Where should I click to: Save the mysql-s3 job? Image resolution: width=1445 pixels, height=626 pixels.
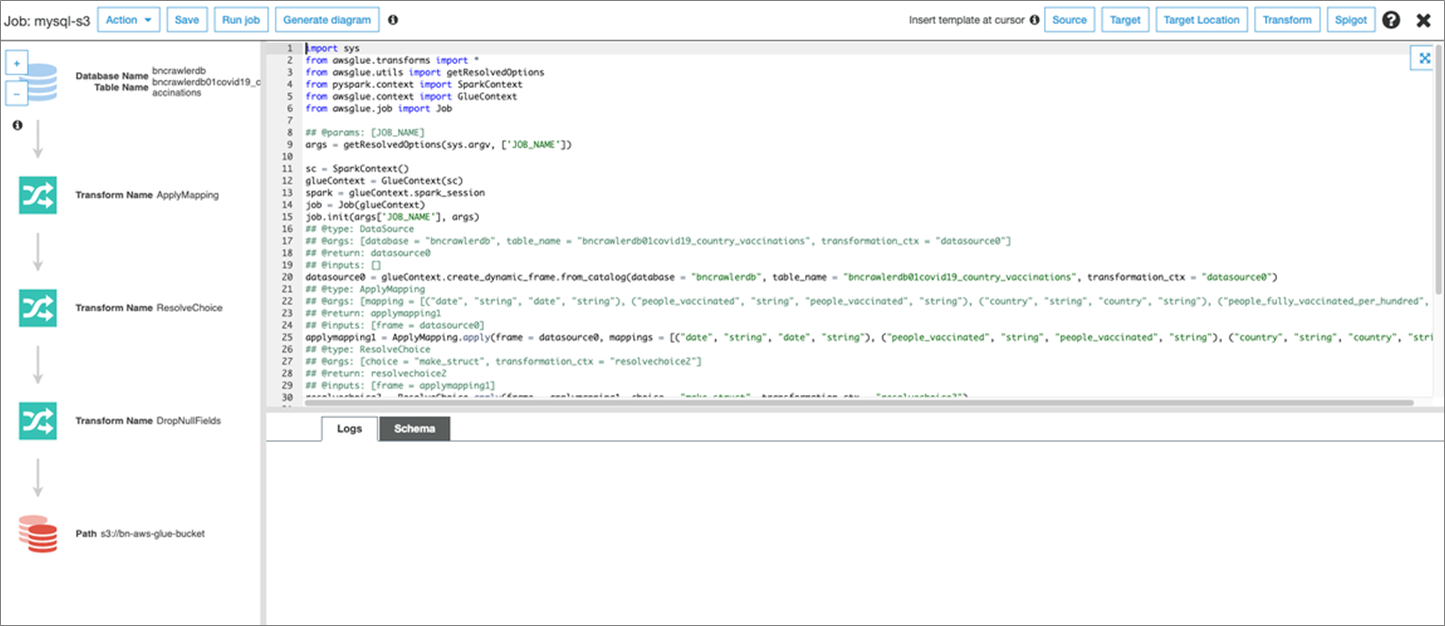click(186, 19)
